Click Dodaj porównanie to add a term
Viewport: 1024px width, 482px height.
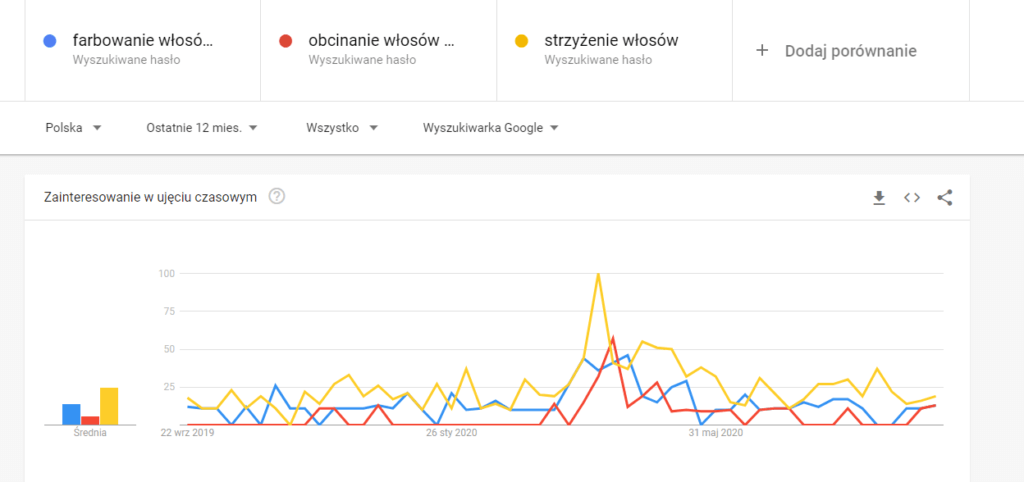tap(850, 51)
